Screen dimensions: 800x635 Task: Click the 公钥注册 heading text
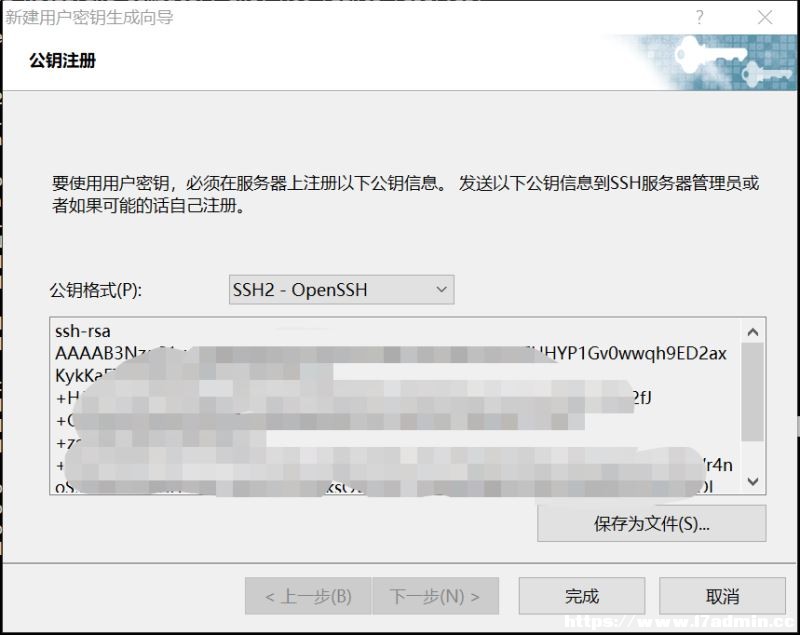(x=62, y=60)
